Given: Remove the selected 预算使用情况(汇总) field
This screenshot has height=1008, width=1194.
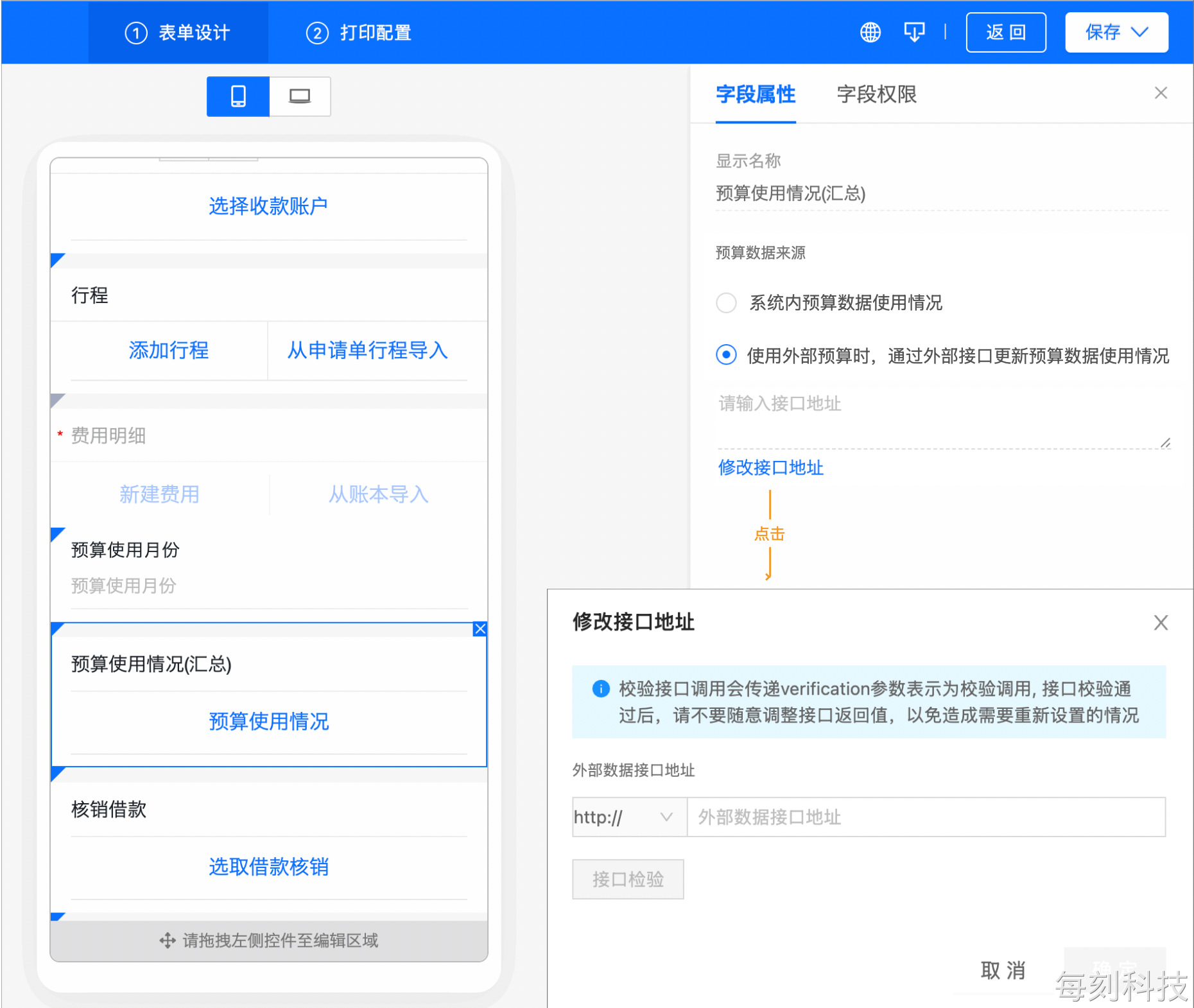Looking at the screenshot, I should pyautogui.click(x=480, y=629).
